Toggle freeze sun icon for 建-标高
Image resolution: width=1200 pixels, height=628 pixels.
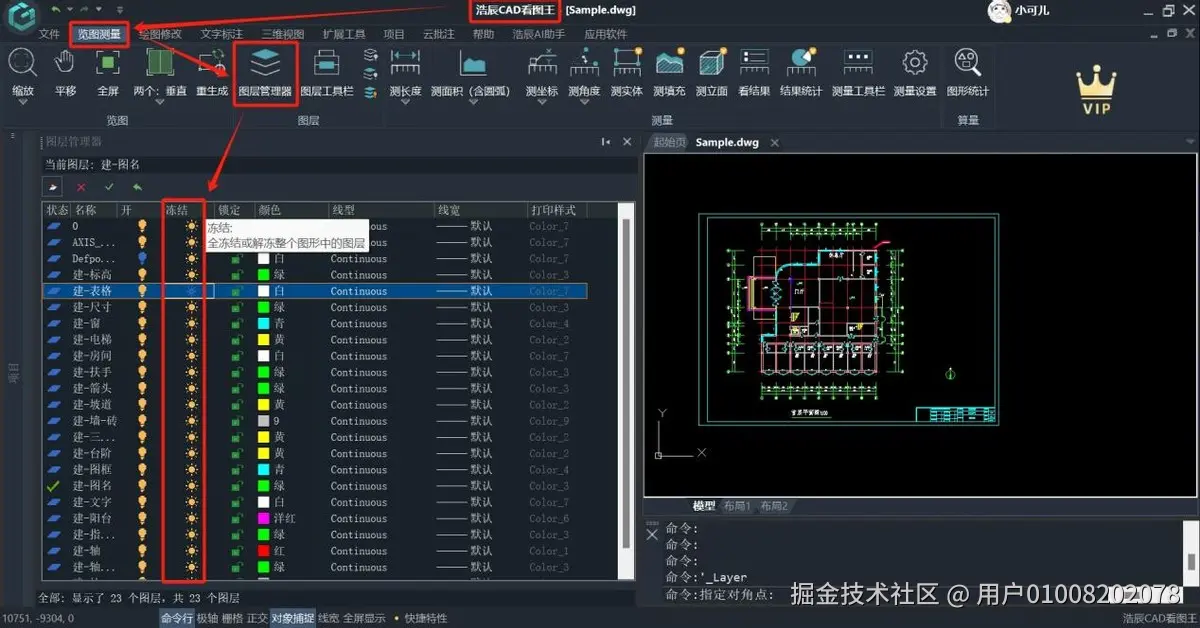tap(191, 274)
